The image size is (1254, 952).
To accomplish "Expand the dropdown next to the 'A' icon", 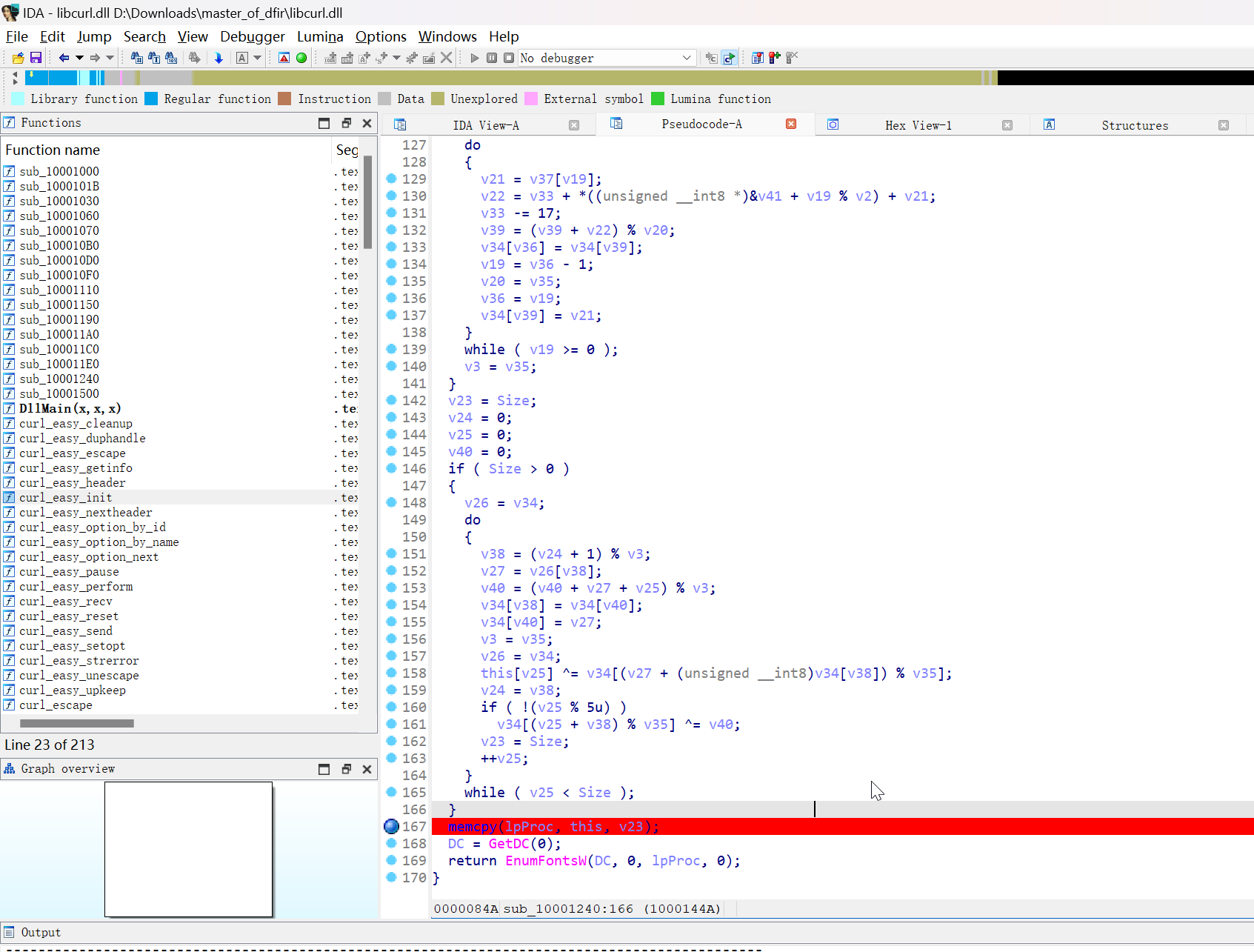I will 258,58.
